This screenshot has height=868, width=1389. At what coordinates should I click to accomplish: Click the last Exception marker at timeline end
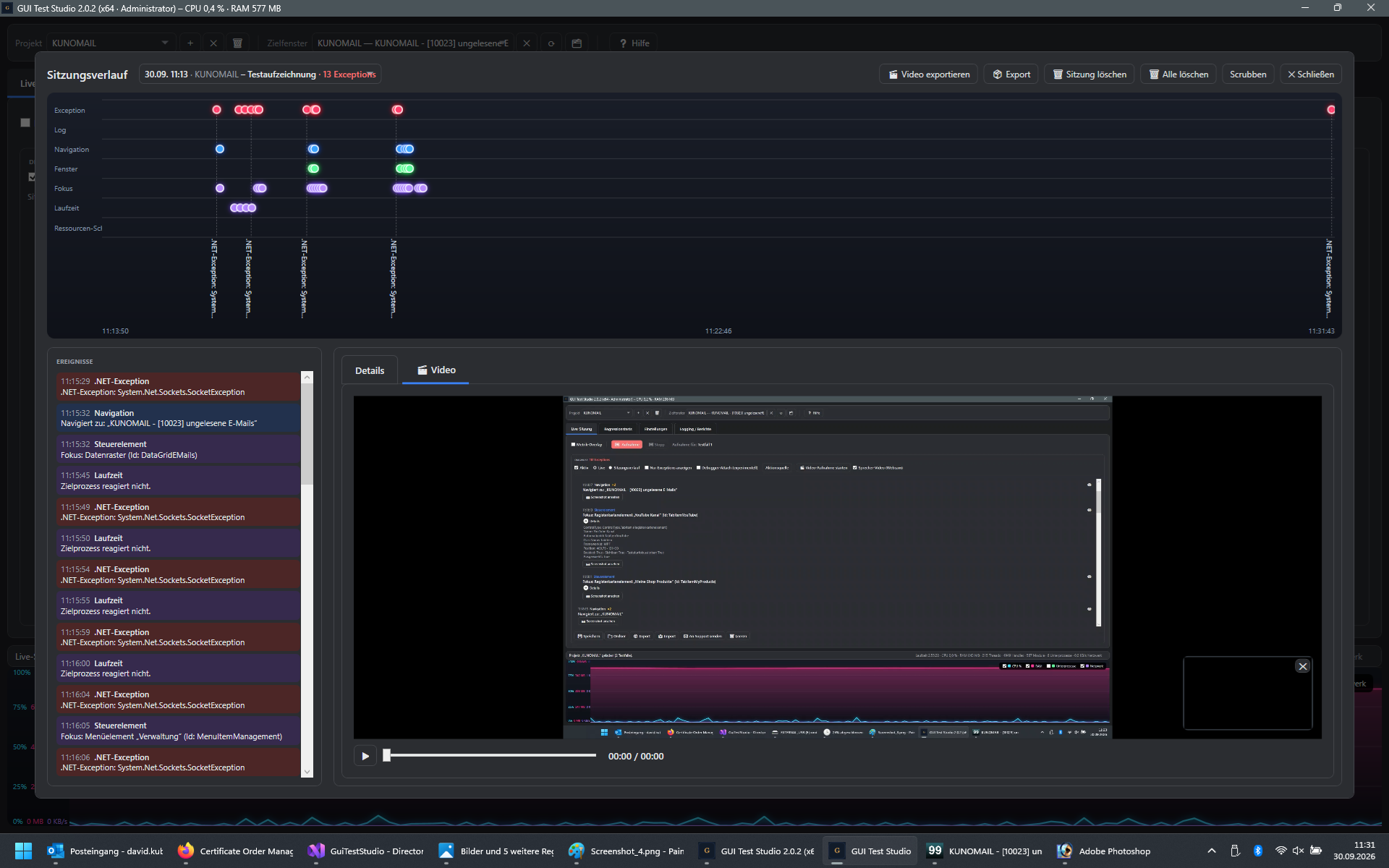[x=1331, y=110]
